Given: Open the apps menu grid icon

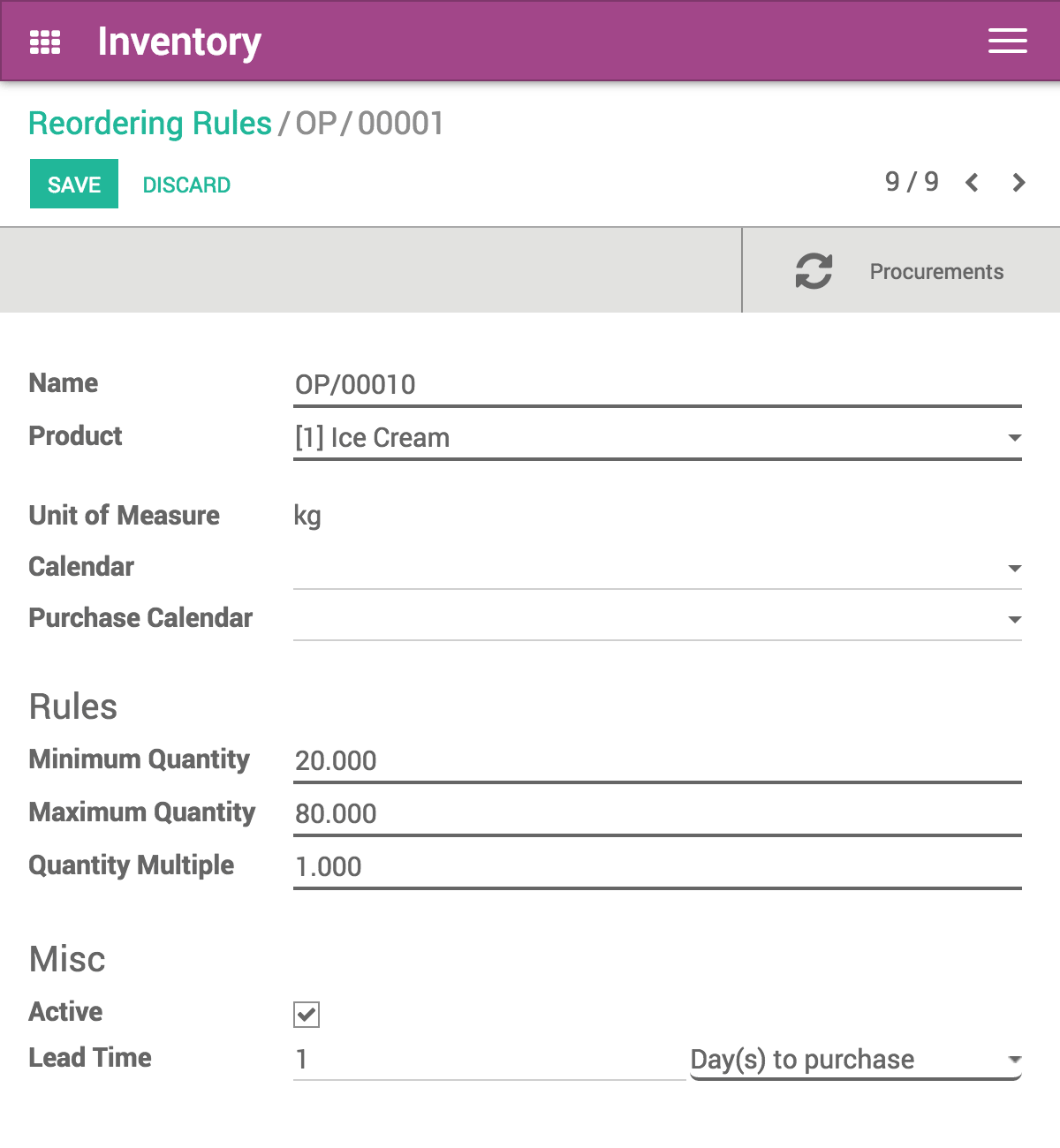Looking at the screenshot, I should point(45,41).
